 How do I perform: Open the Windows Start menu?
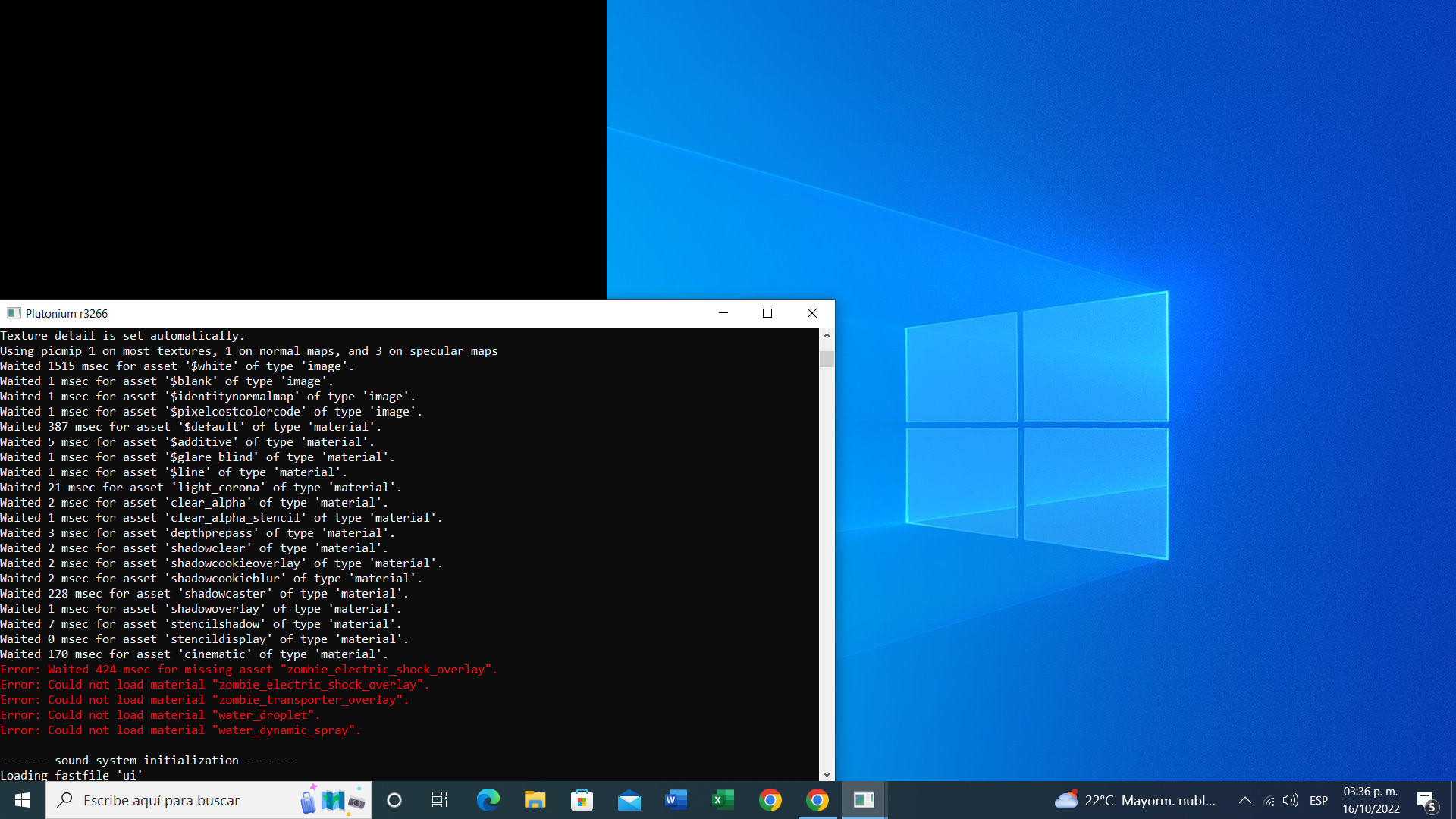pyautogui.click(x=23, y=800)
